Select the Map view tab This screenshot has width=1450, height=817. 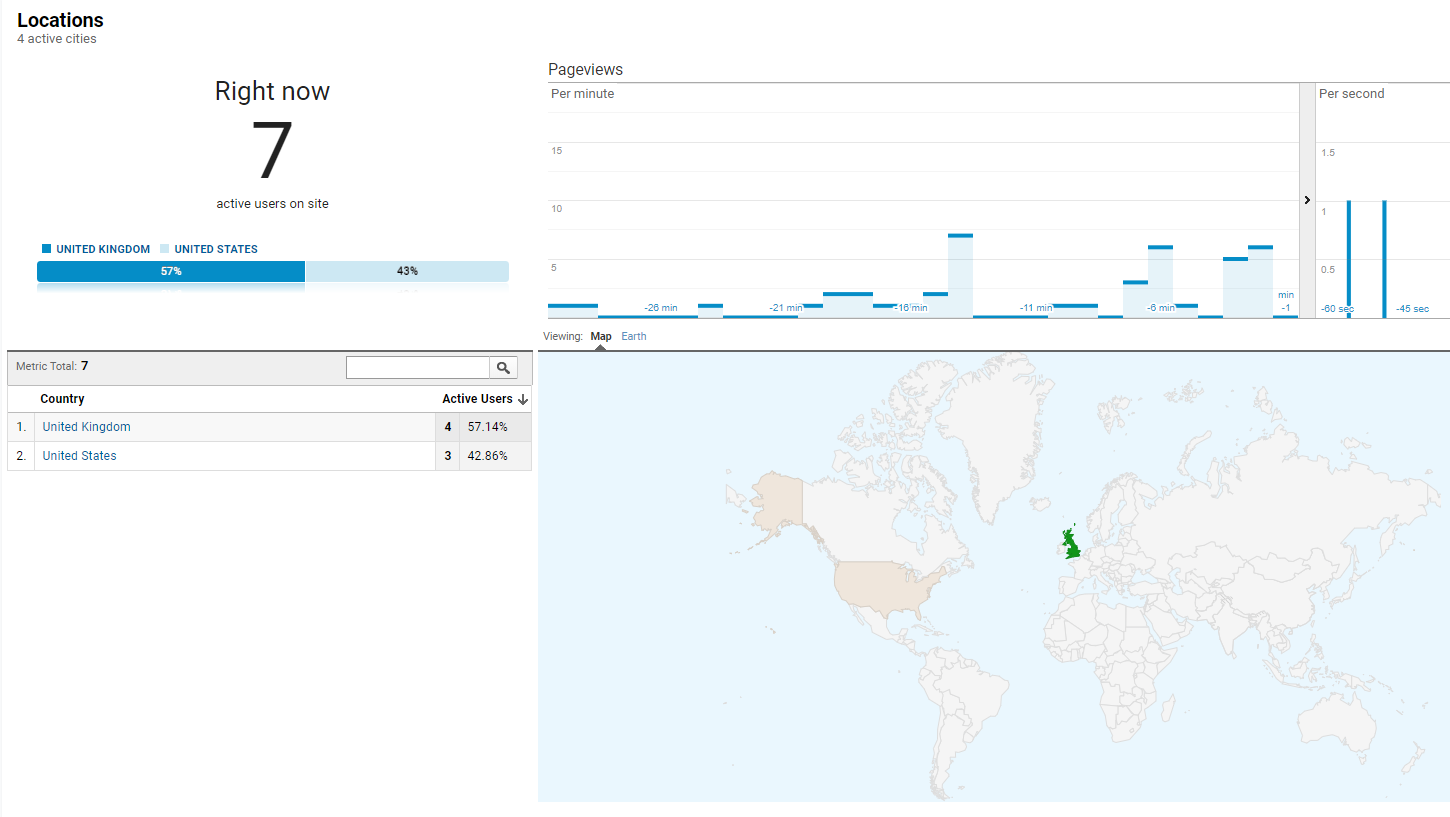601,336
